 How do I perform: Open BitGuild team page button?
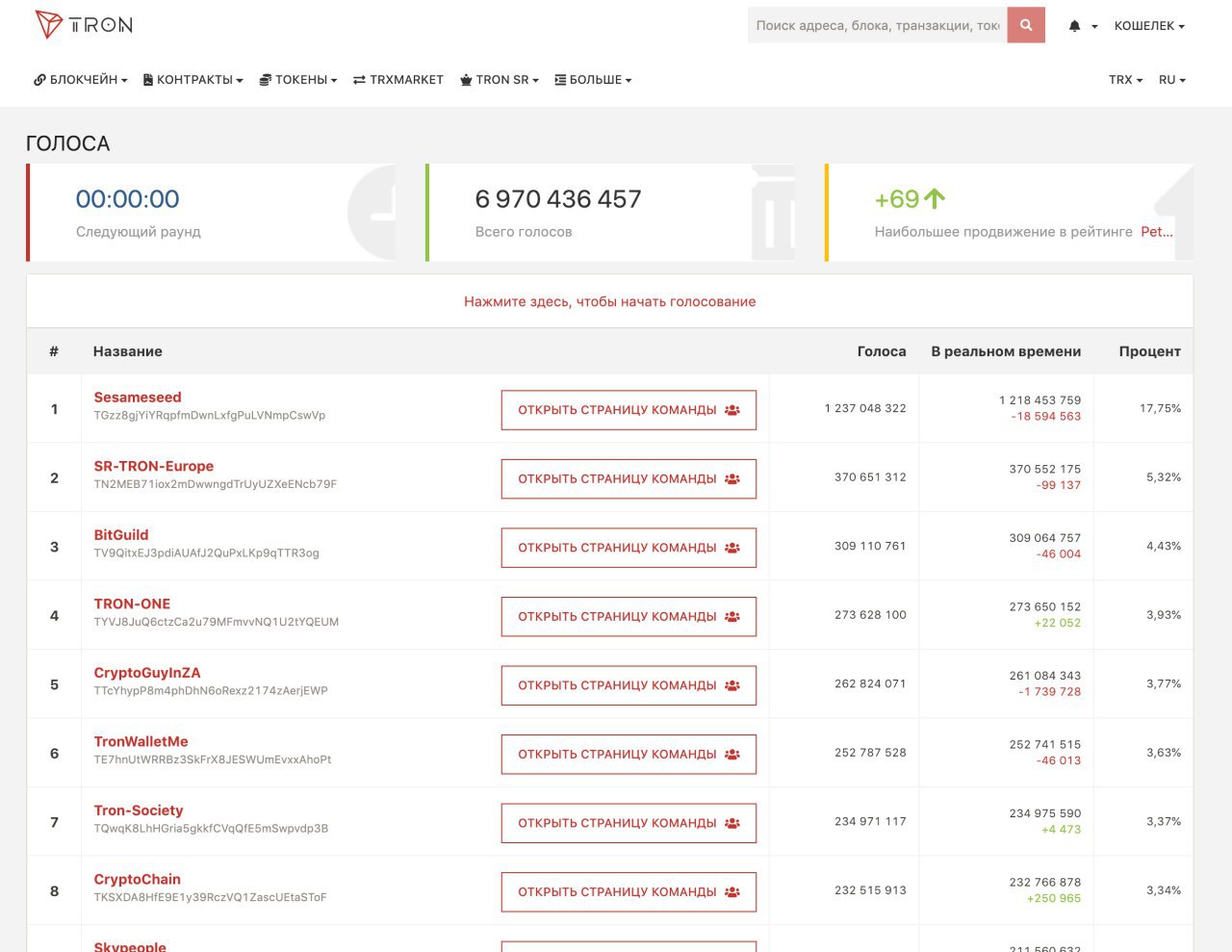point(629,548)
